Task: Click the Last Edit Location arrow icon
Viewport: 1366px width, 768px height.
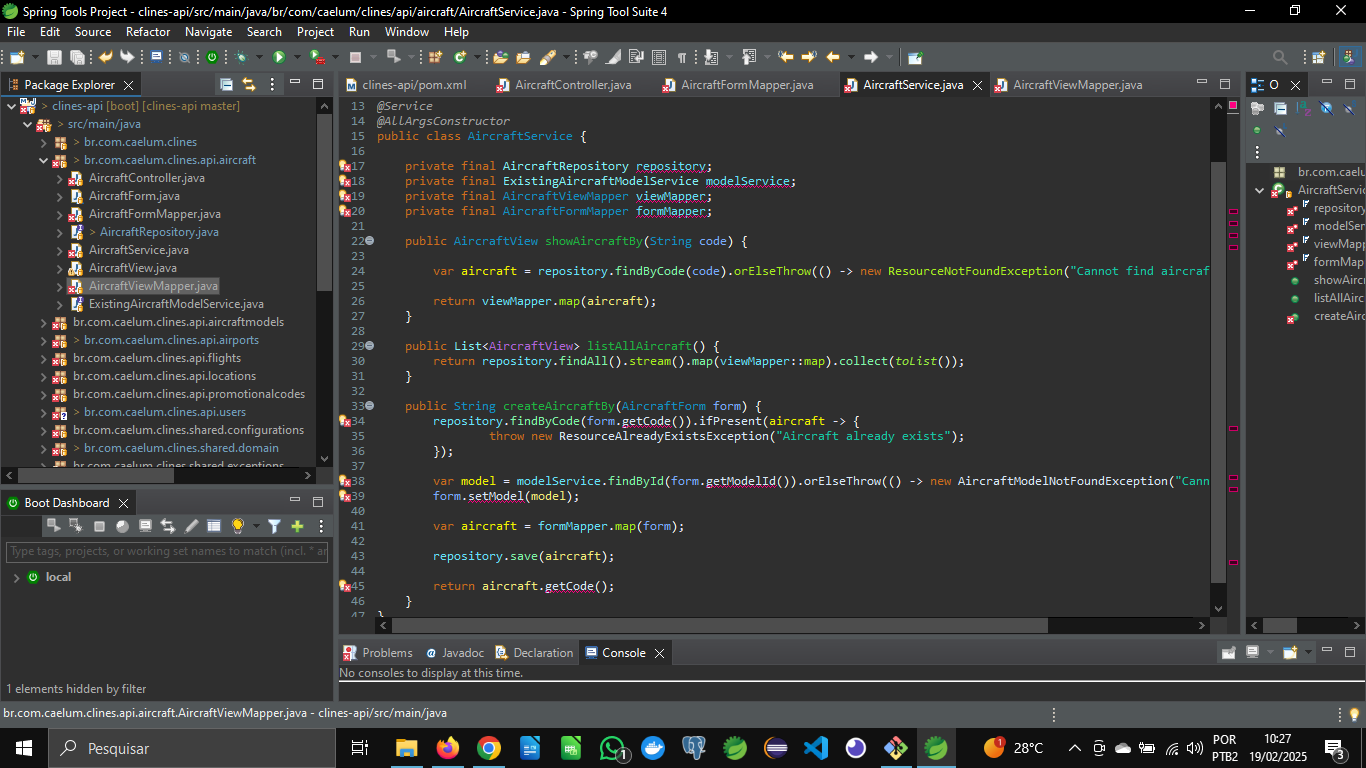Action: [x=785, y=57]
